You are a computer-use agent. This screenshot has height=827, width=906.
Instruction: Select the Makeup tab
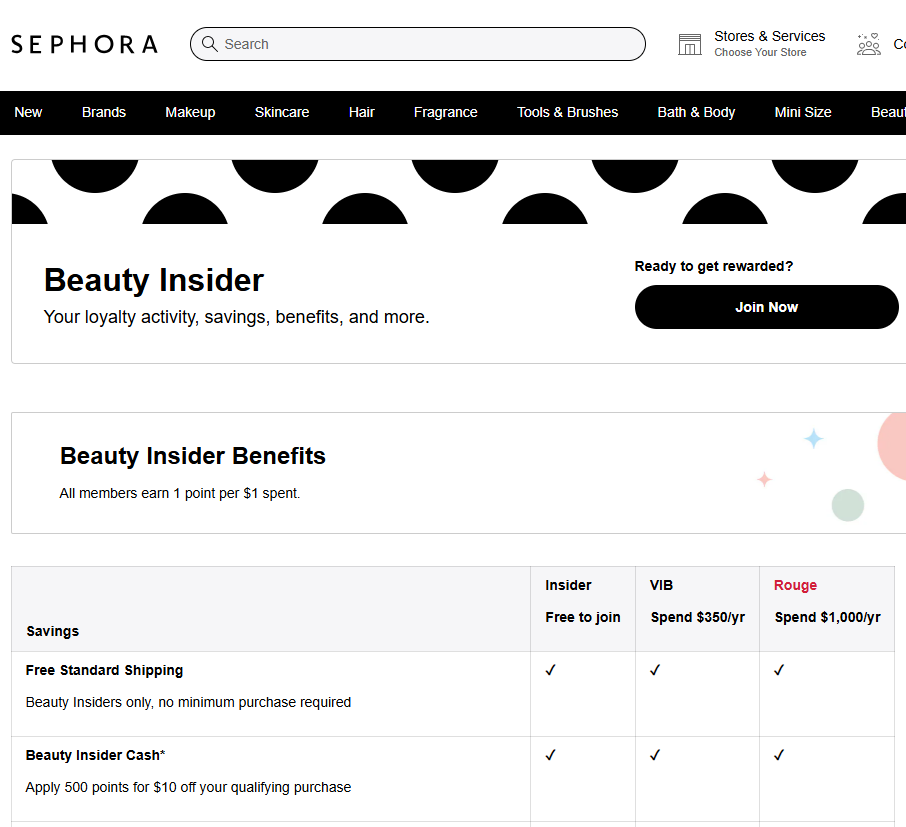tap(190, 112)
